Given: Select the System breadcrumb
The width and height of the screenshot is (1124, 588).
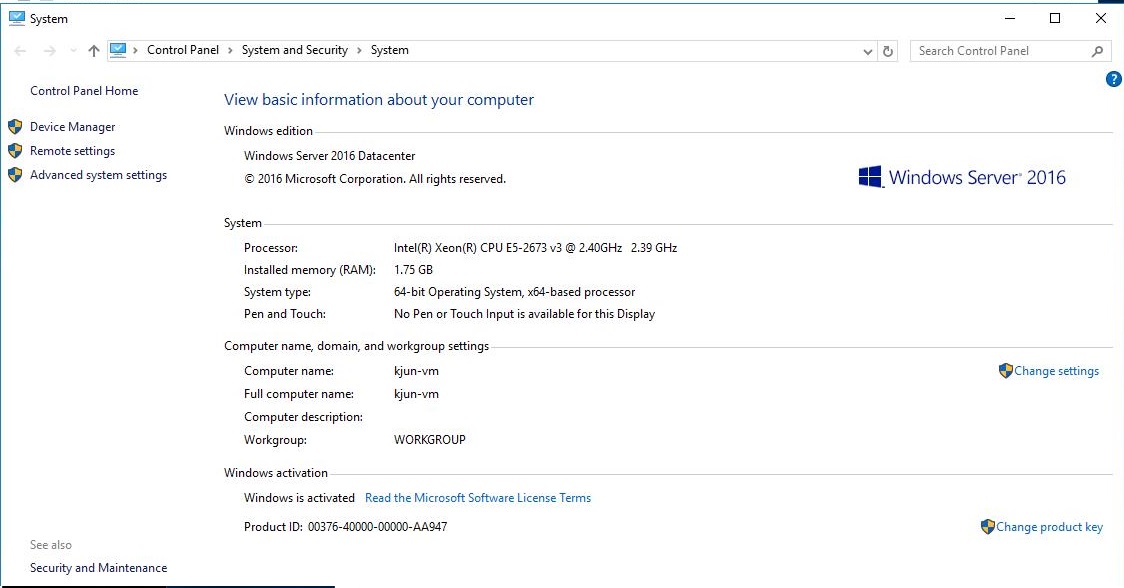Looking at the screenshot, I should point(390,50).
